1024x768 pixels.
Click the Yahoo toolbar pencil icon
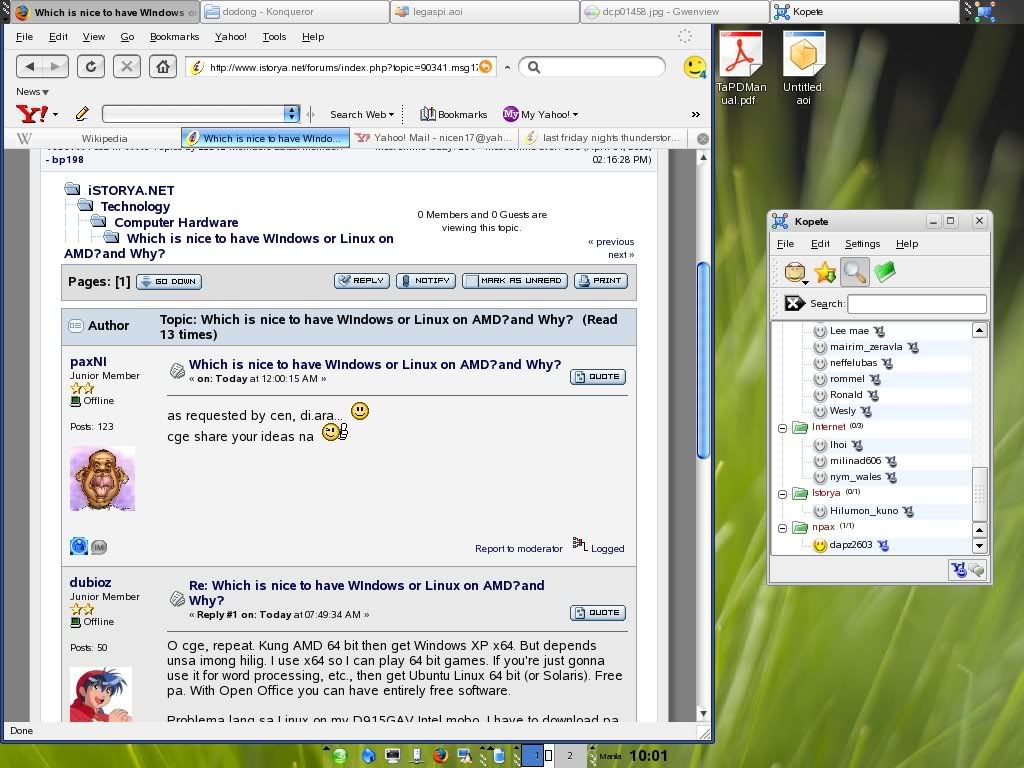tap(82, 114)
